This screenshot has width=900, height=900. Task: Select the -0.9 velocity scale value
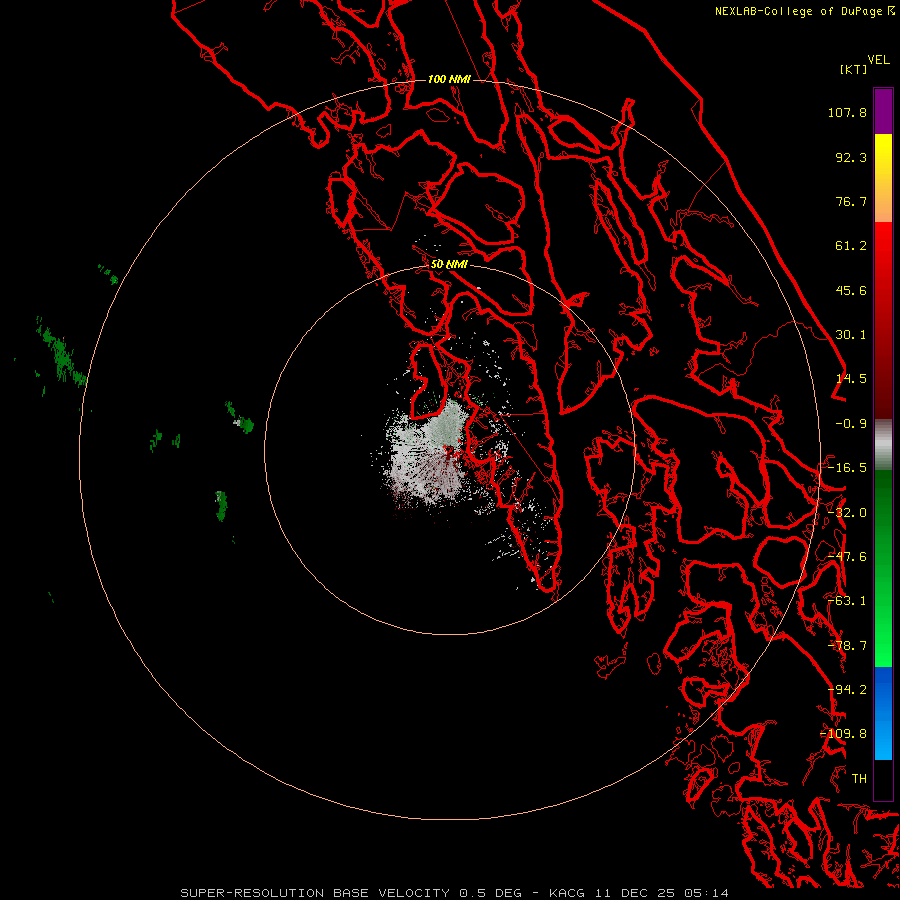[851, 424]
